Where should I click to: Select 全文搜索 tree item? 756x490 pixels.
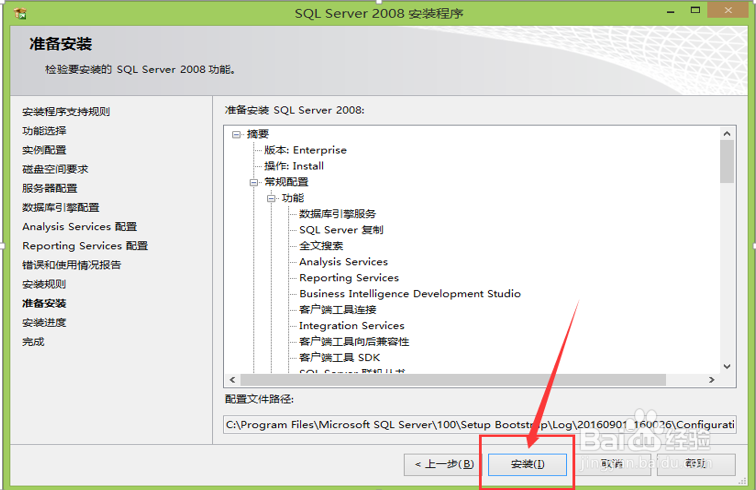coord(321,245)
